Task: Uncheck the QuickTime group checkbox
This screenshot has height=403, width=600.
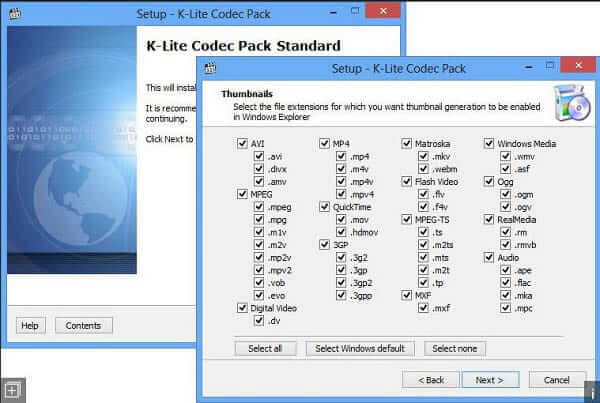Action: 324,207
